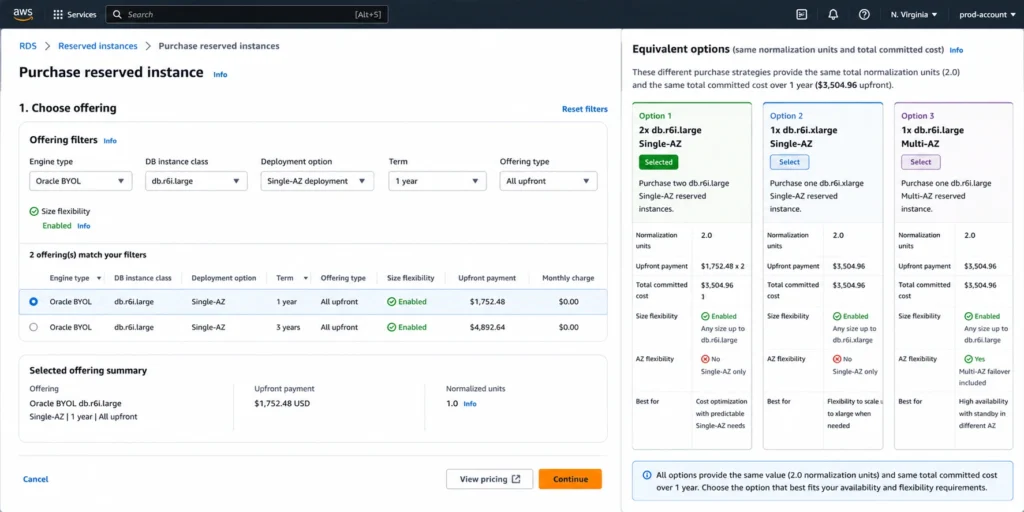Sort by Term column arrow
Viewport: 1024px width, 512px height.
coord(305,278)
